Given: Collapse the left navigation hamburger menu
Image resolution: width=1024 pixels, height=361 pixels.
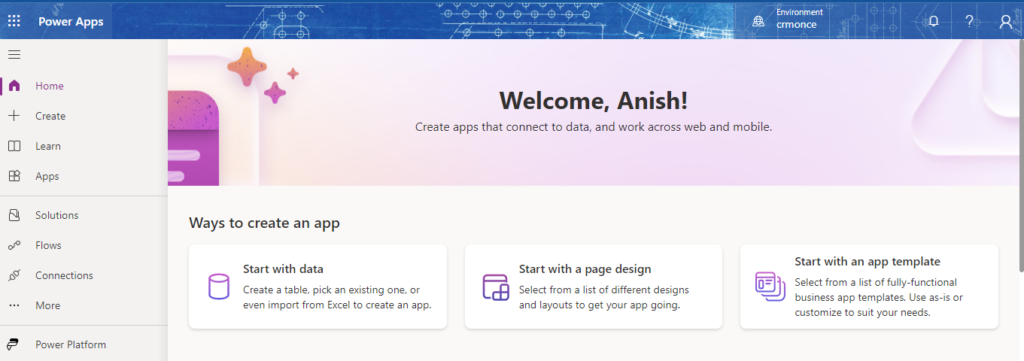Looking at the screenshot, I should [x=14, y=55].
